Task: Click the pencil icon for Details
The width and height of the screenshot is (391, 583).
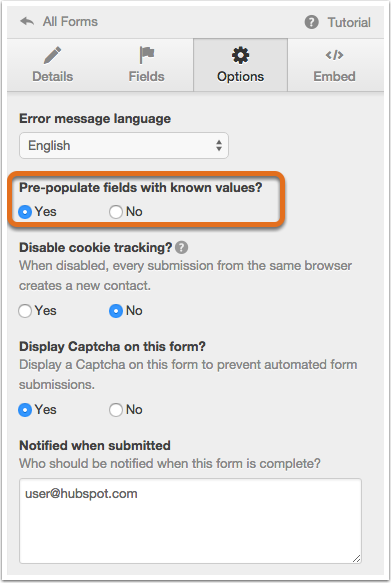Action: 52,55
